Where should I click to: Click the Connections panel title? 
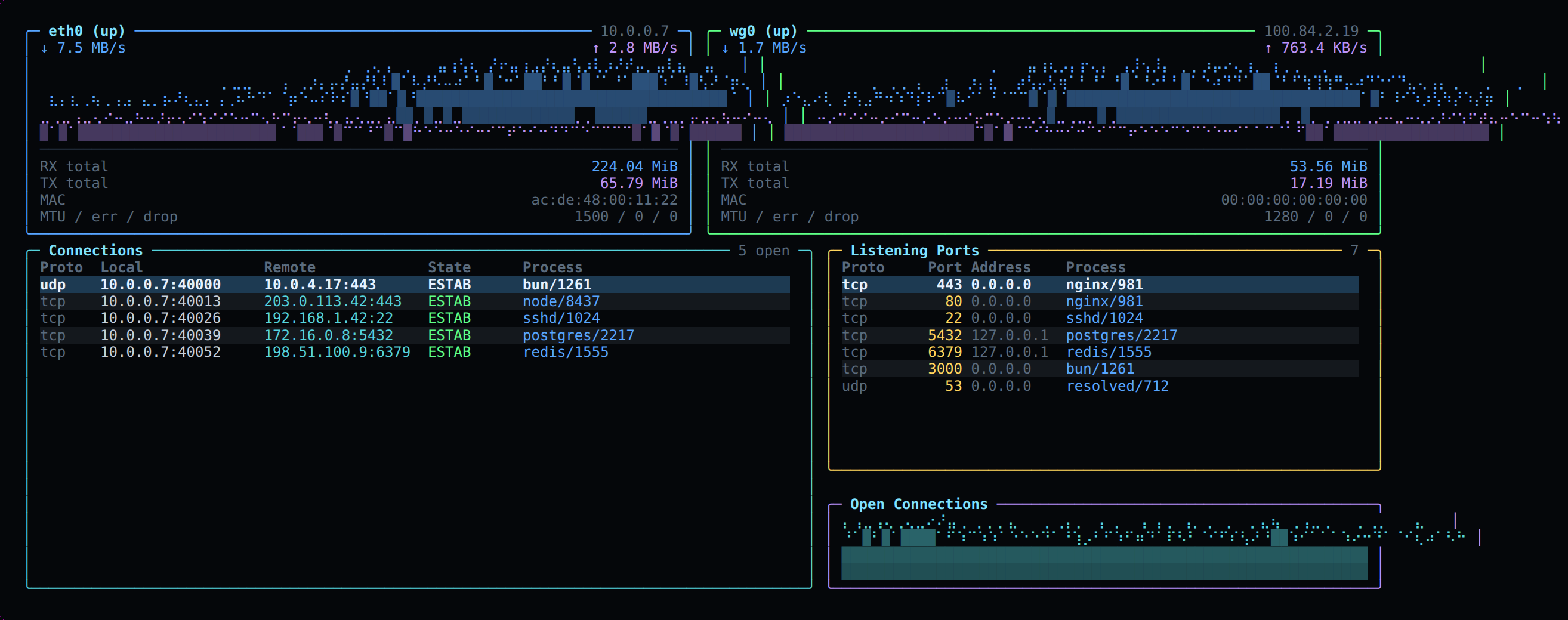coord(95,250)
